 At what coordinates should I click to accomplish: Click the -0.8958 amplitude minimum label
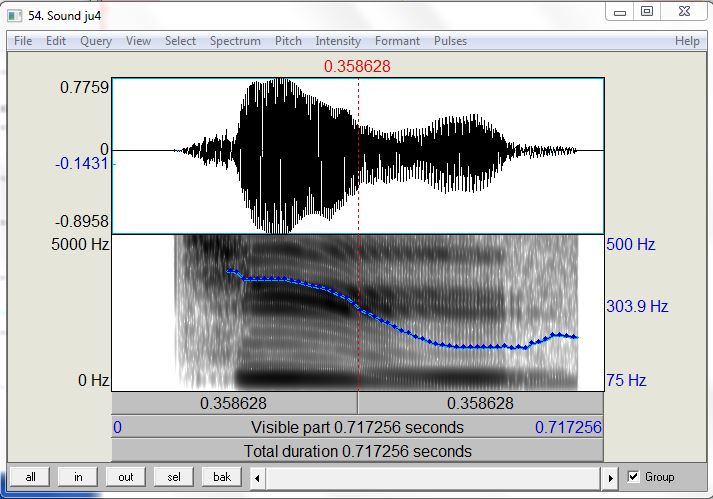tap(82, 221)
